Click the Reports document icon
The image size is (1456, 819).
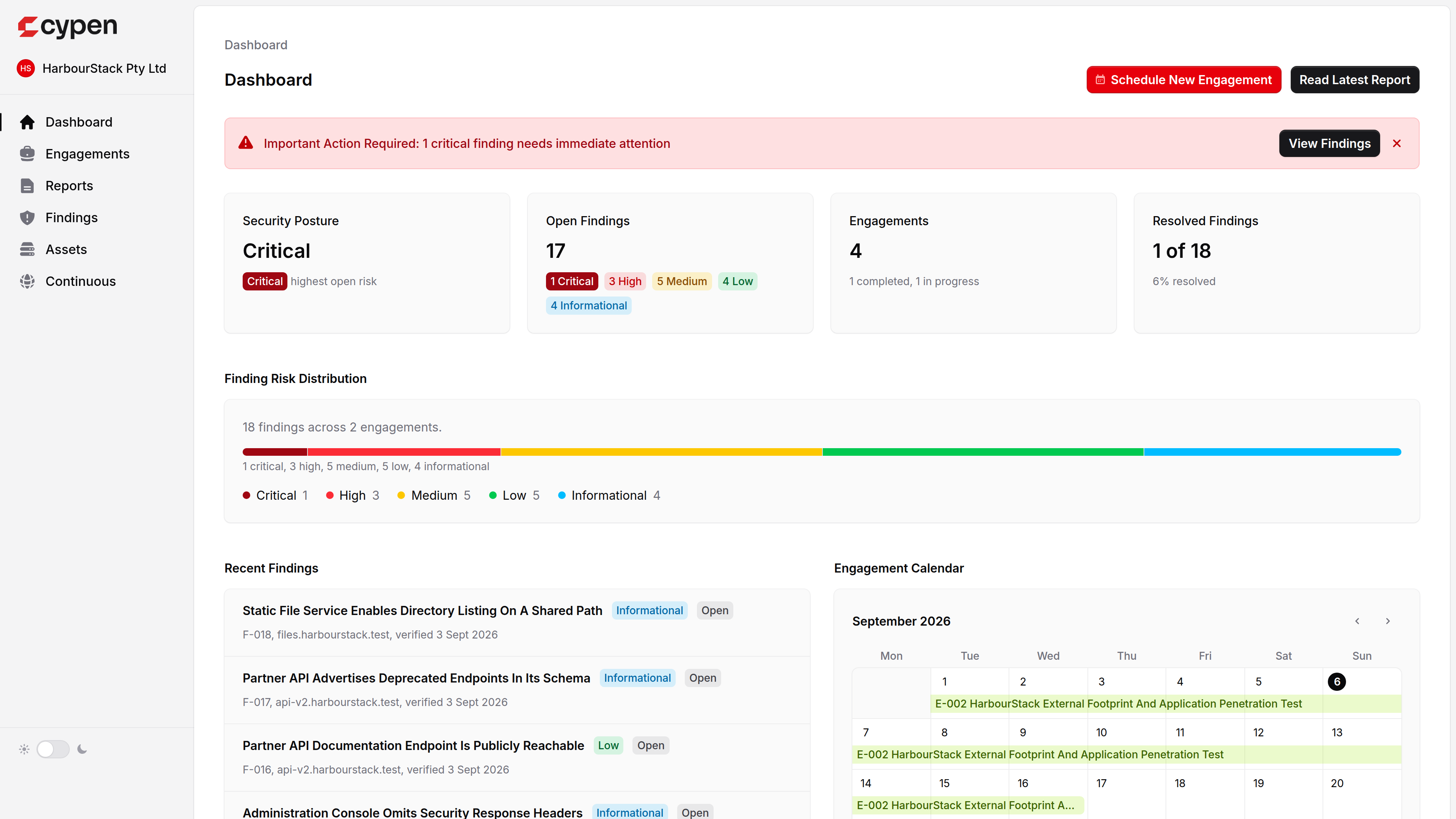[x=27, y=186]
